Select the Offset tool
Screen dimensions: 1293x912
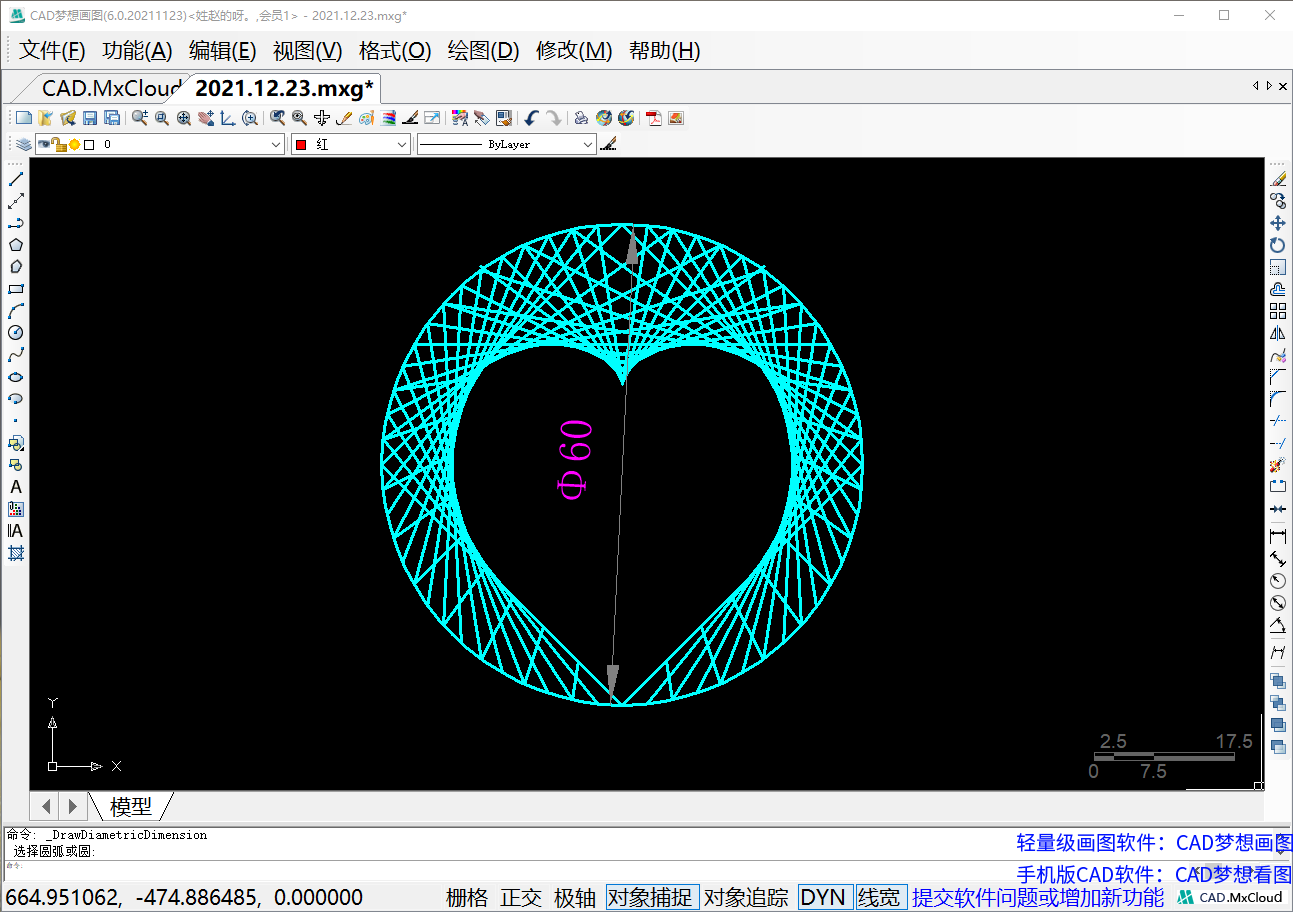pos(1278,289)
